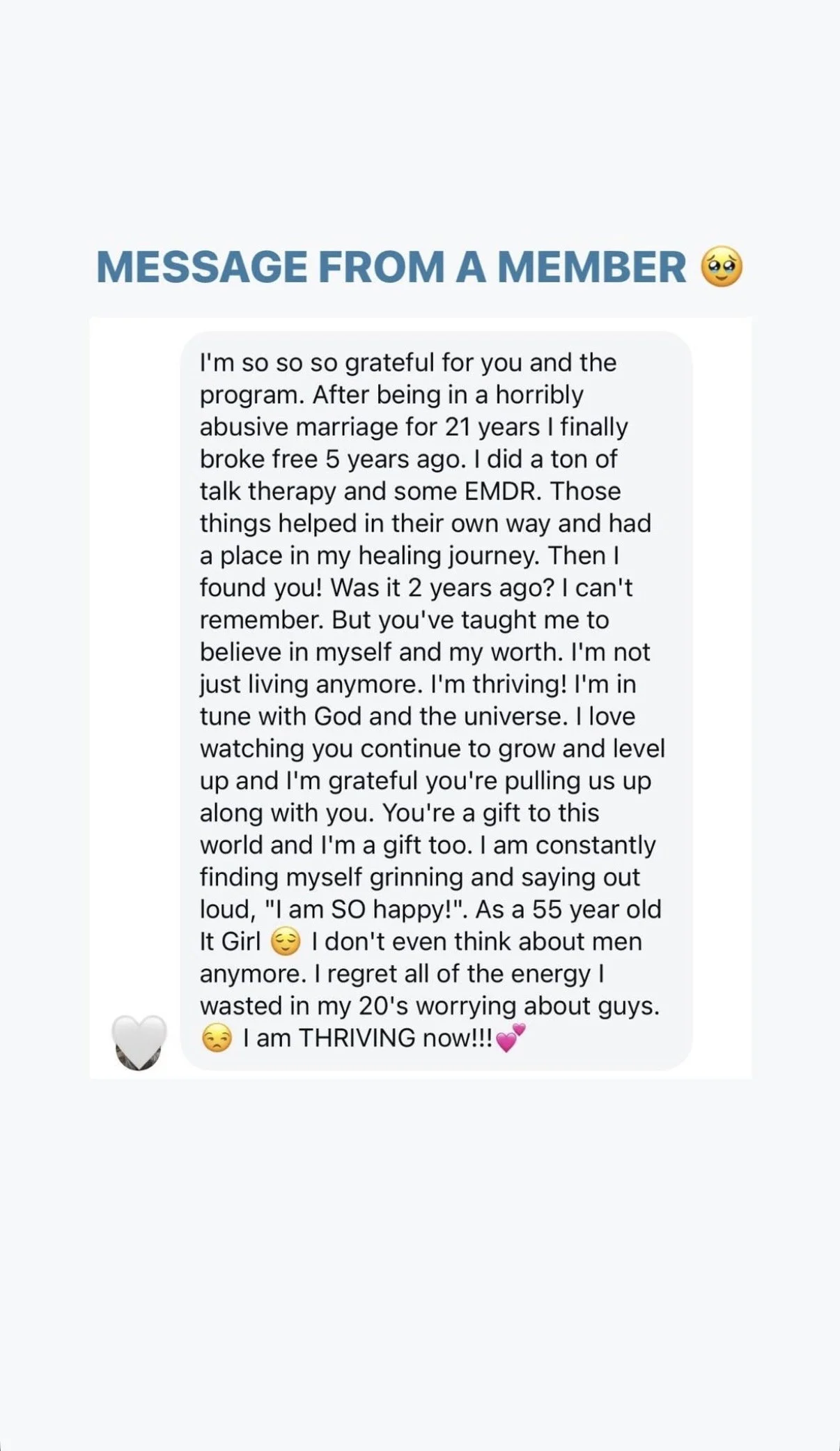Viewport: 840px width, 1451px height.
Task: Click the word "MEMBER" in the title
Action: pyautogui.click(x=591, y=267)
